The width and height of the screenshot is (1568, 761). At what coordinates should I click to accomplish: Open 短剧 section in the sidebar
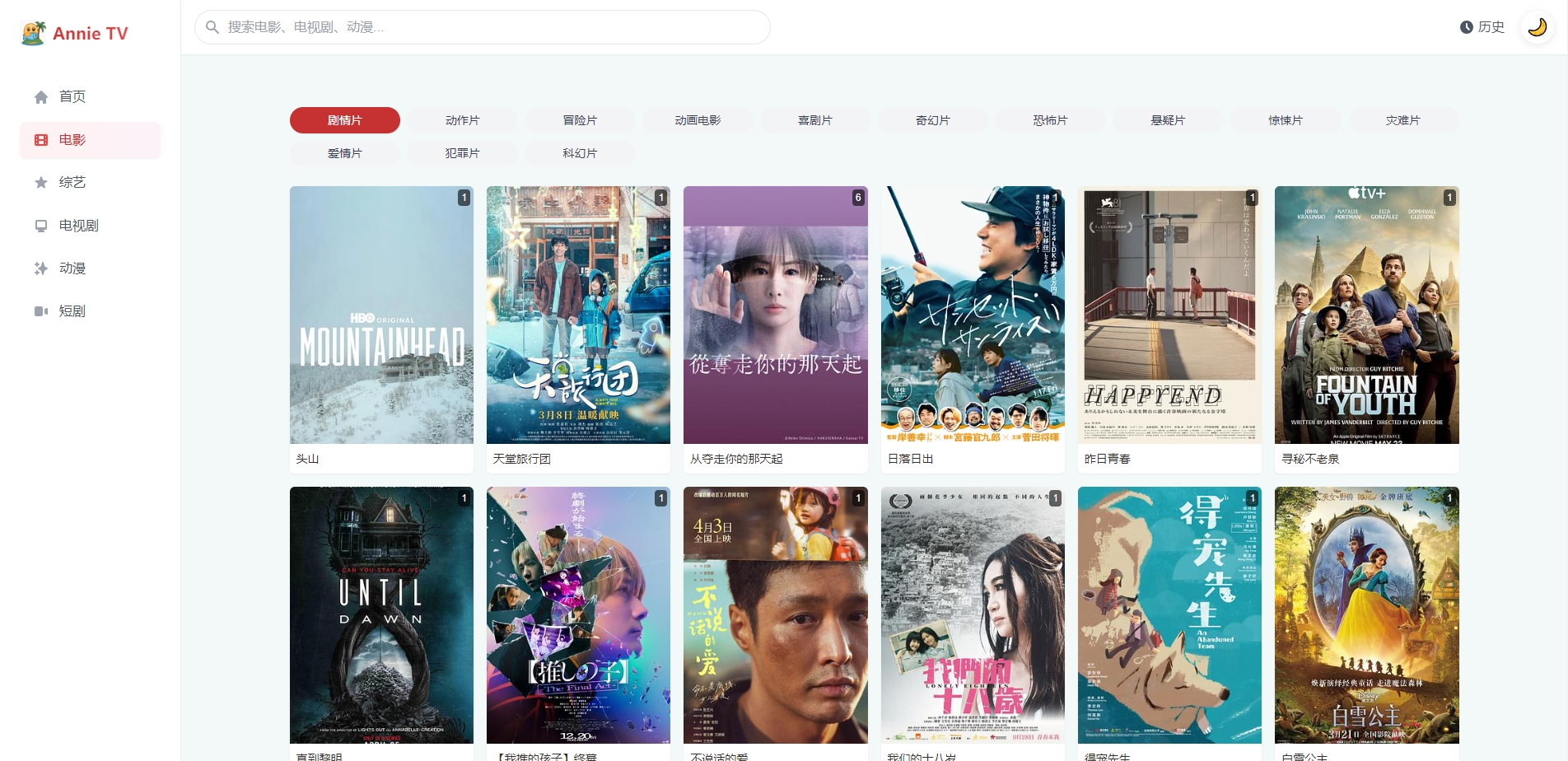90,311
